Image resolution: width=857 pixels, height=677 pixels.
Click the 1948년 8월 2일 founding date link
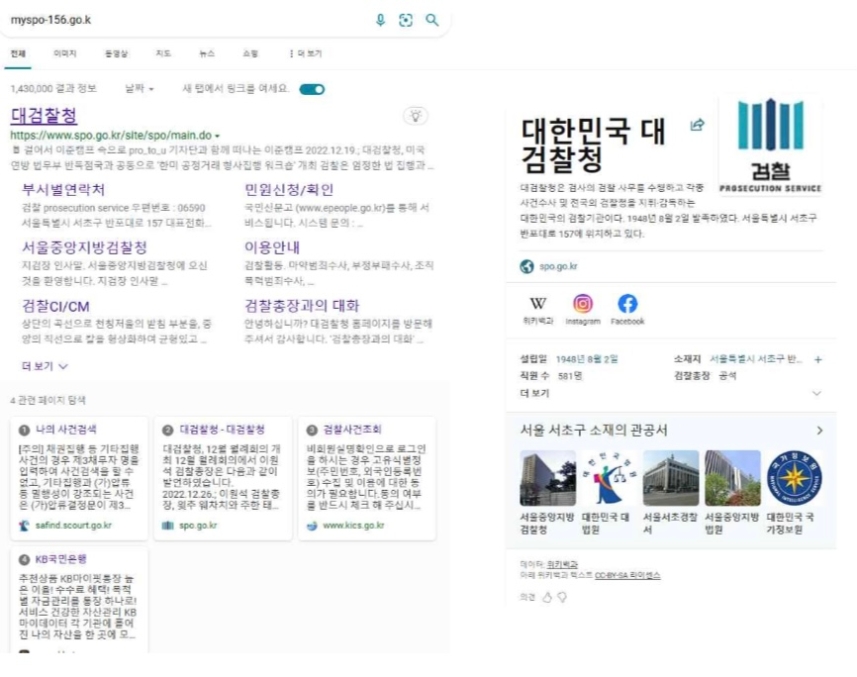pyautogui.click(x=587, y=359)
